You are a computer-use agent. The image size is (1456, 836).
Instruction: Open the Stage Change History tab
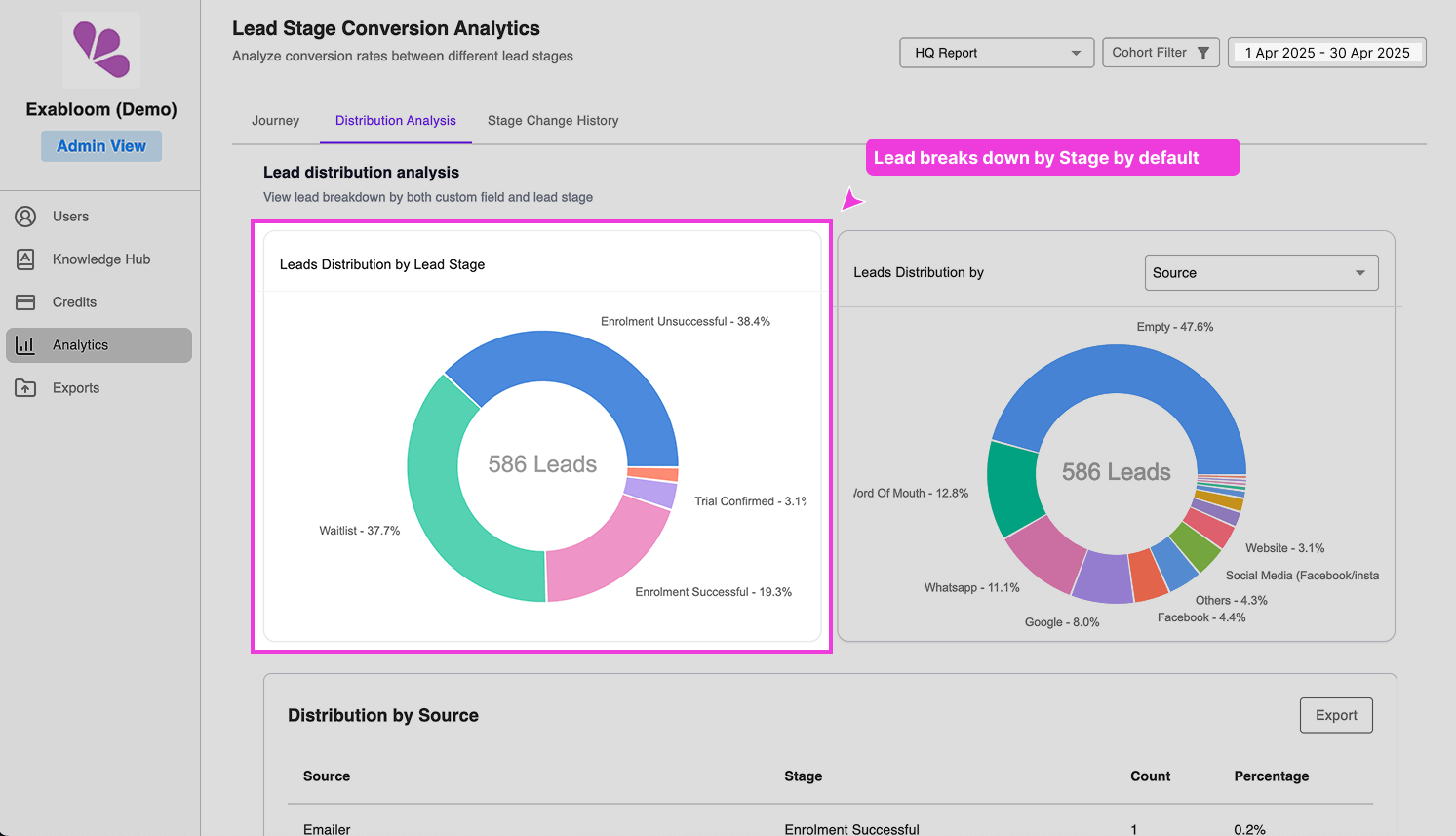coord(553,120)
